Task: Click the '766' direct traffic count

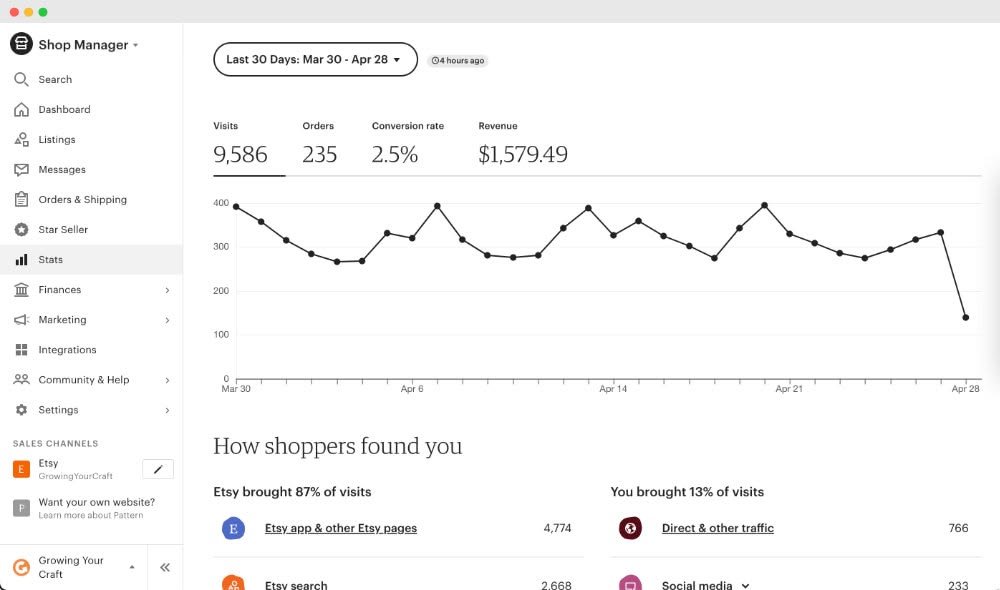Action: click(959, 528)
